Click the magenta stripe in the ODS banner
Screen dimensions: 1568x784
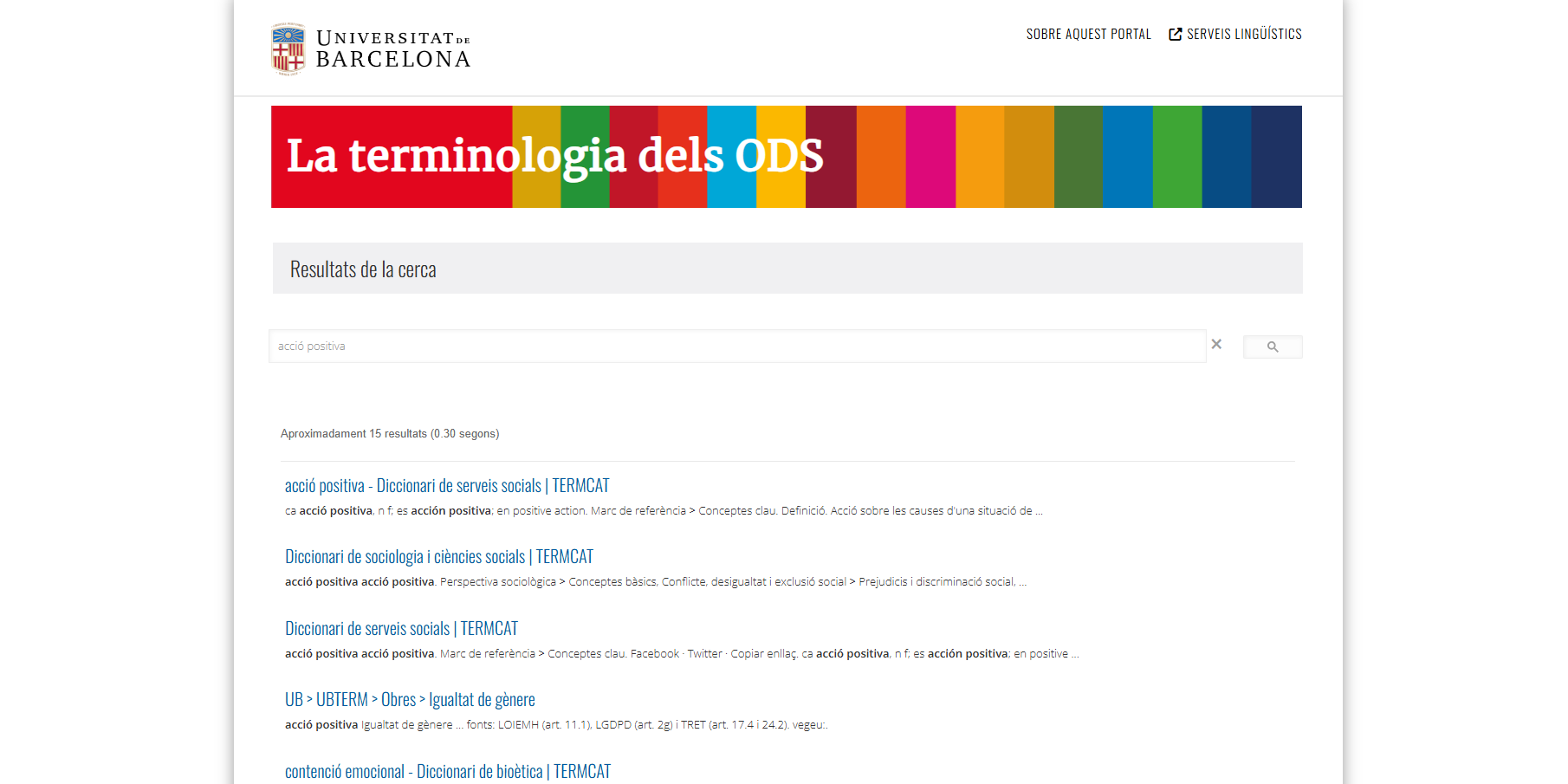(x=930, y=157)
